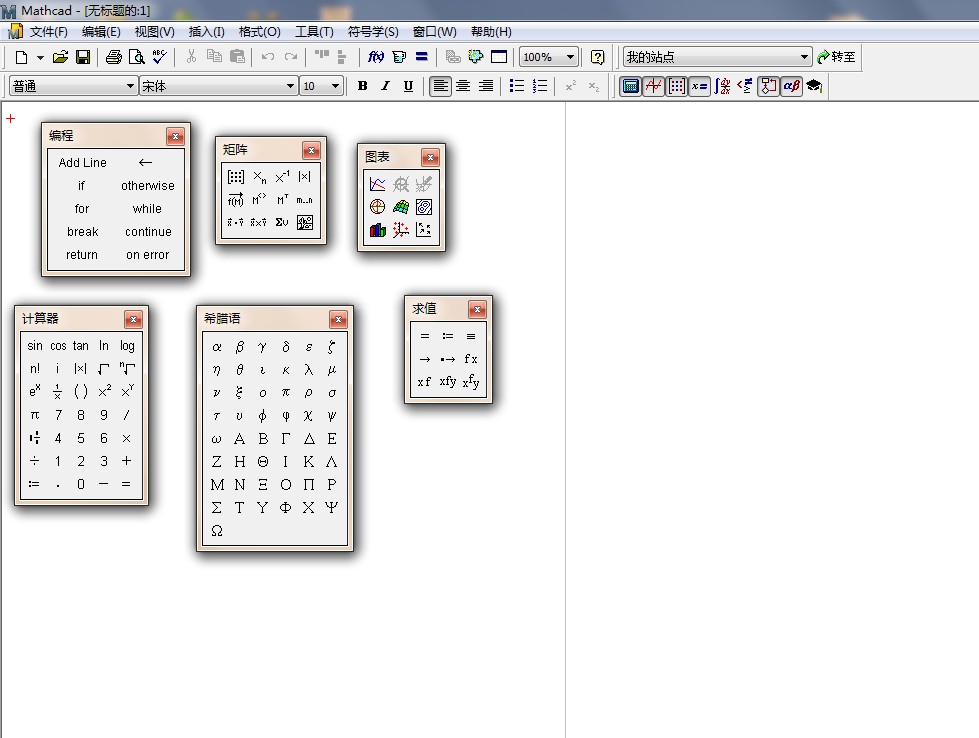Close the 希腊语 Greek palette
This screenshot has height=738, width=979.
click(338, 320)
